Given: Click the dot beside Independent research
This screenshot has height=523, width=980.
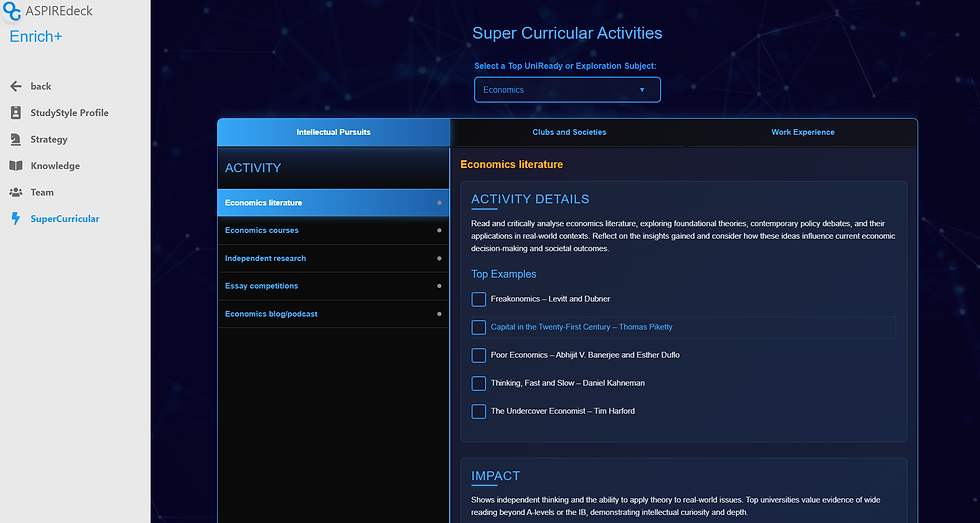Looking at the screenshot, I should click(x=439, y=258).
